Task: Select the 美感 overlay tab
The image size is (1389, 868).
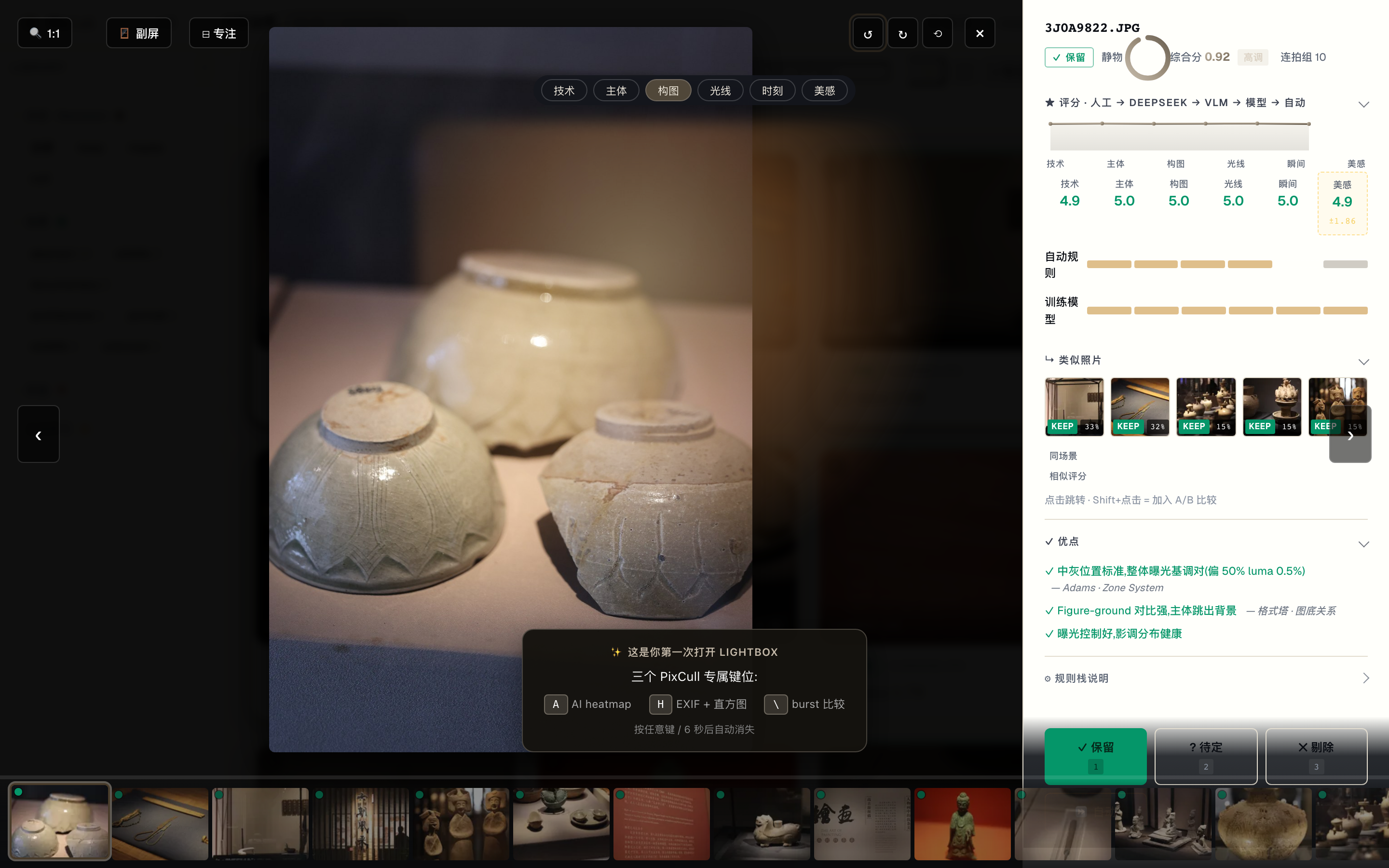Action: [x=824, y=91]
